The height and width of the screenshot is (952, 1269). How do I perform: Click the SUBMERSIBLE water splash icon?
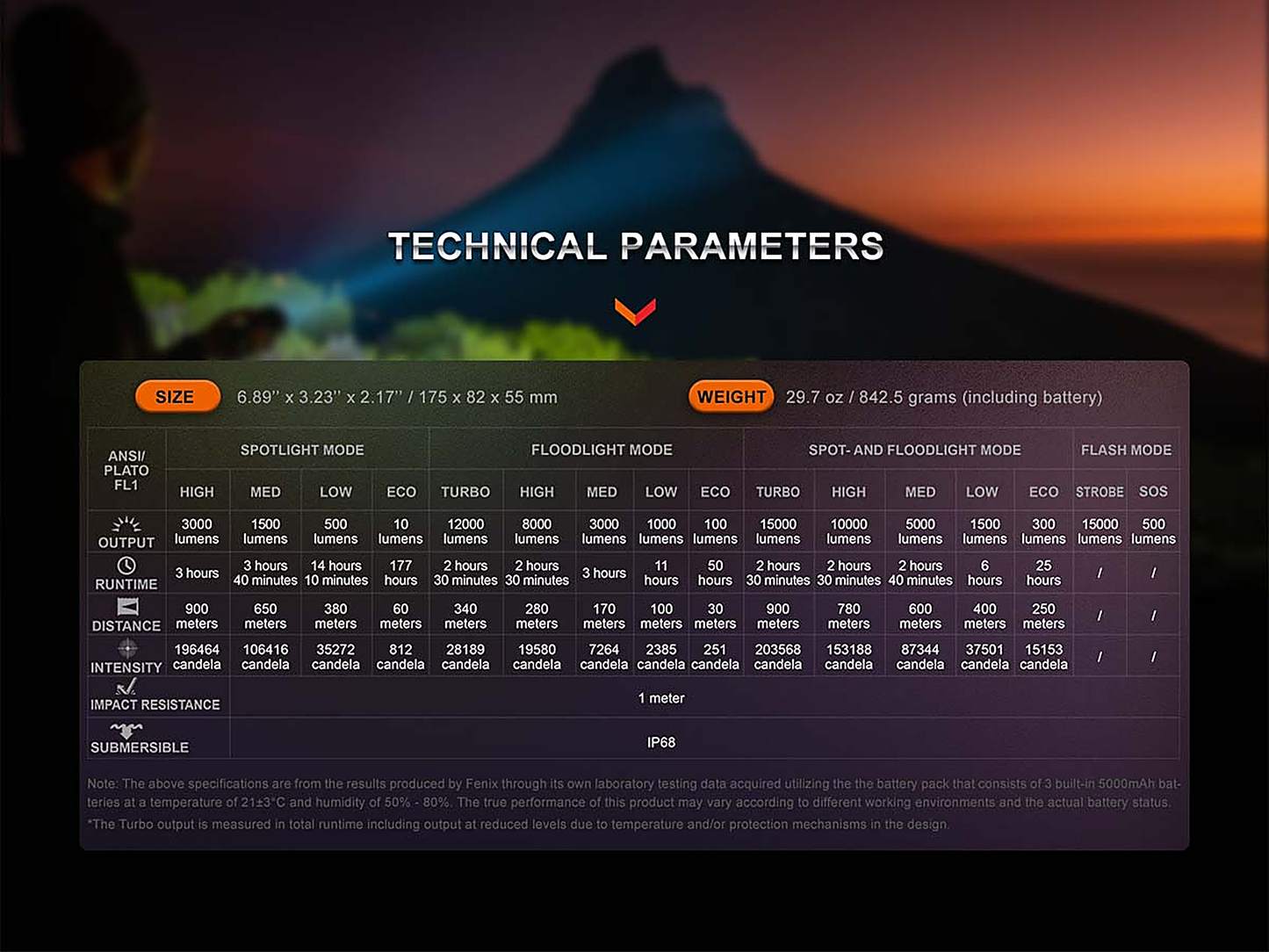pos(126,730)
